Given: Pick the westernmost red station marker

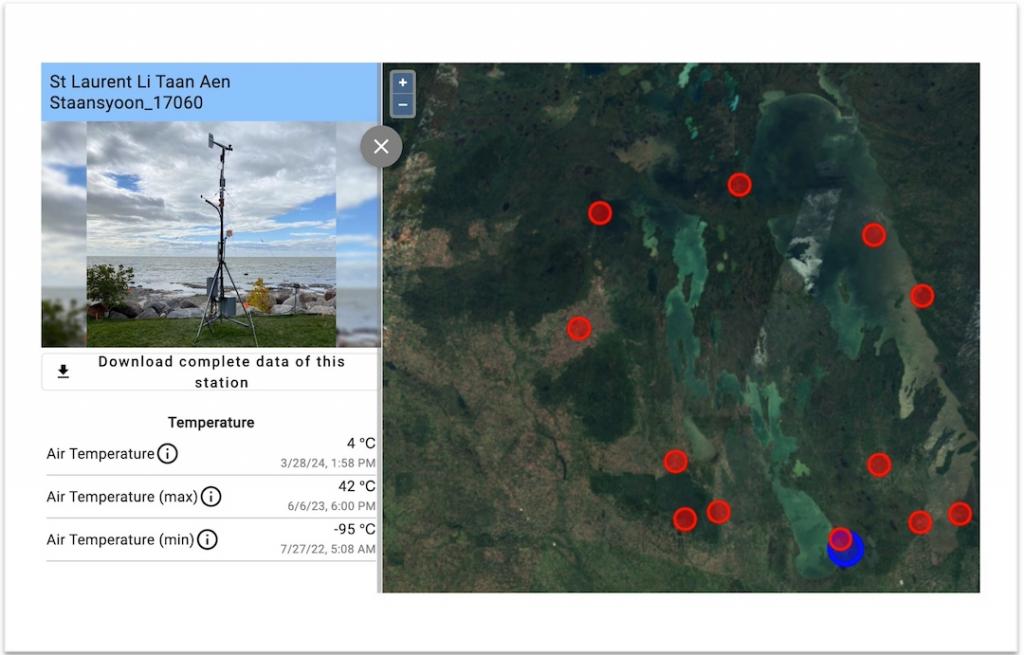Looking at the screenshot, I should (579, 328).
